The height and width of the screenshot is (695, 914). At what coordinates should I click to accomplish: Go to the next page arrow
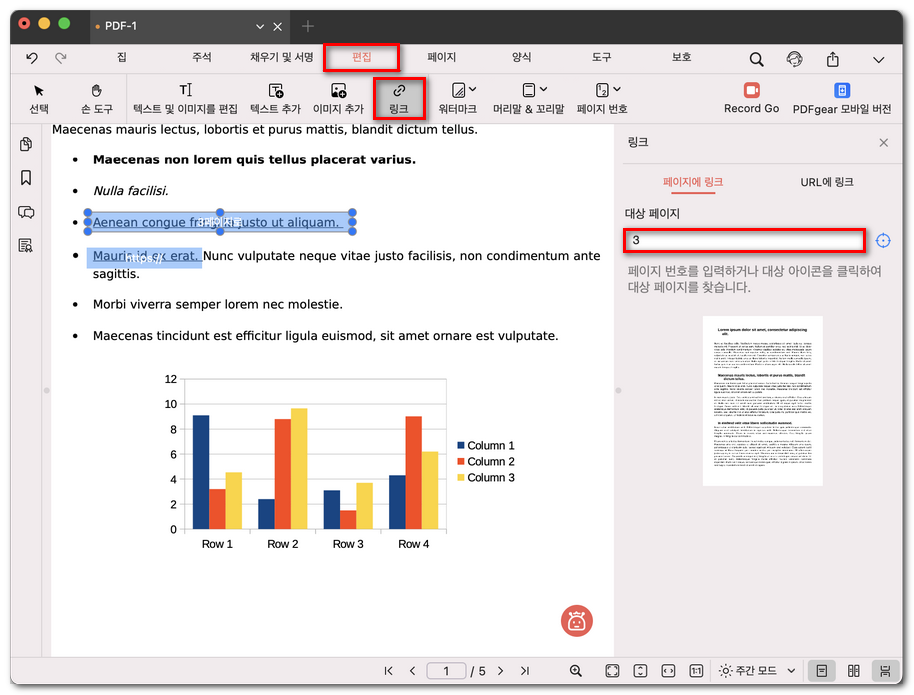tap(501, 671)
